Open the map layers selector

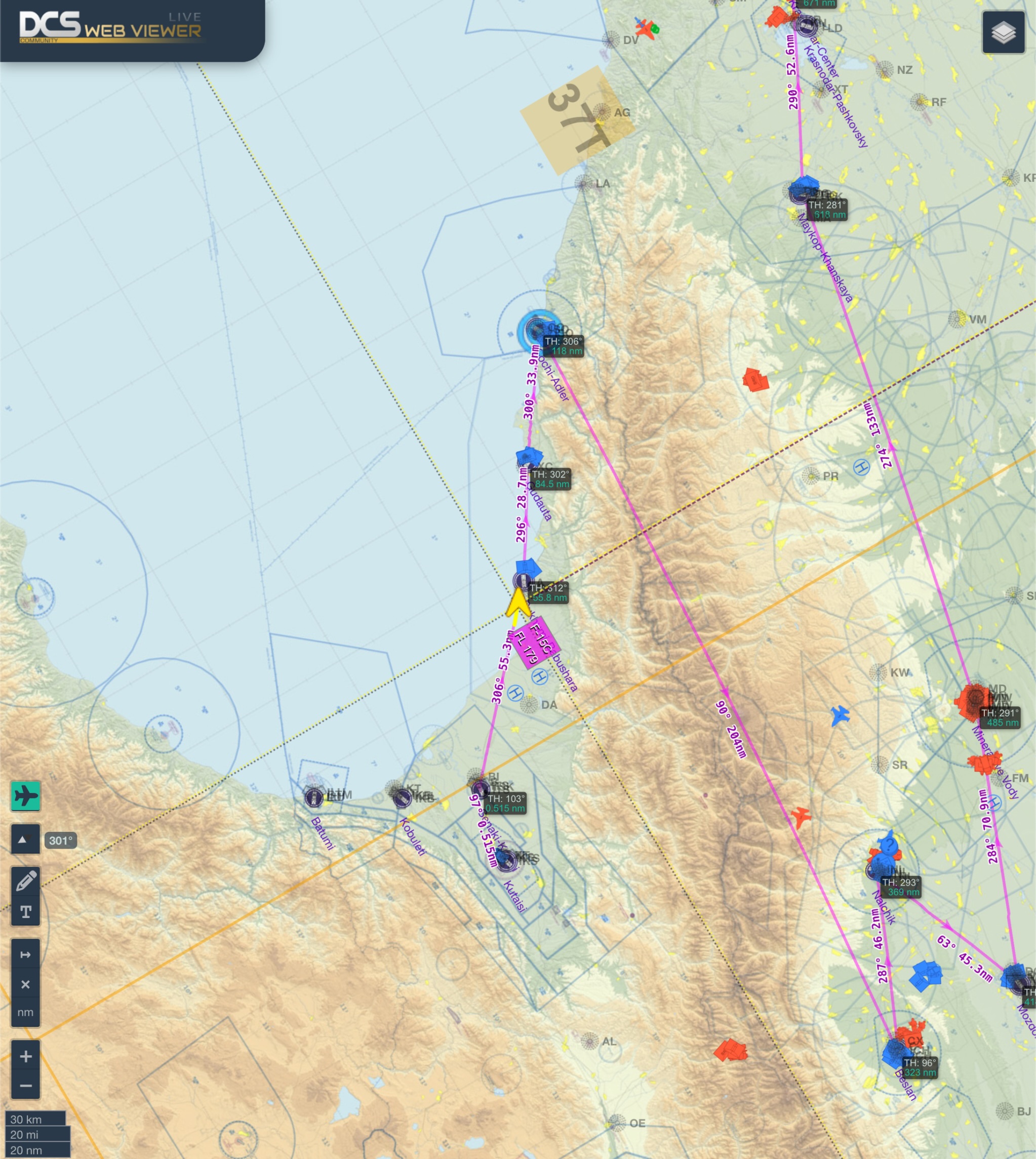1003,32
